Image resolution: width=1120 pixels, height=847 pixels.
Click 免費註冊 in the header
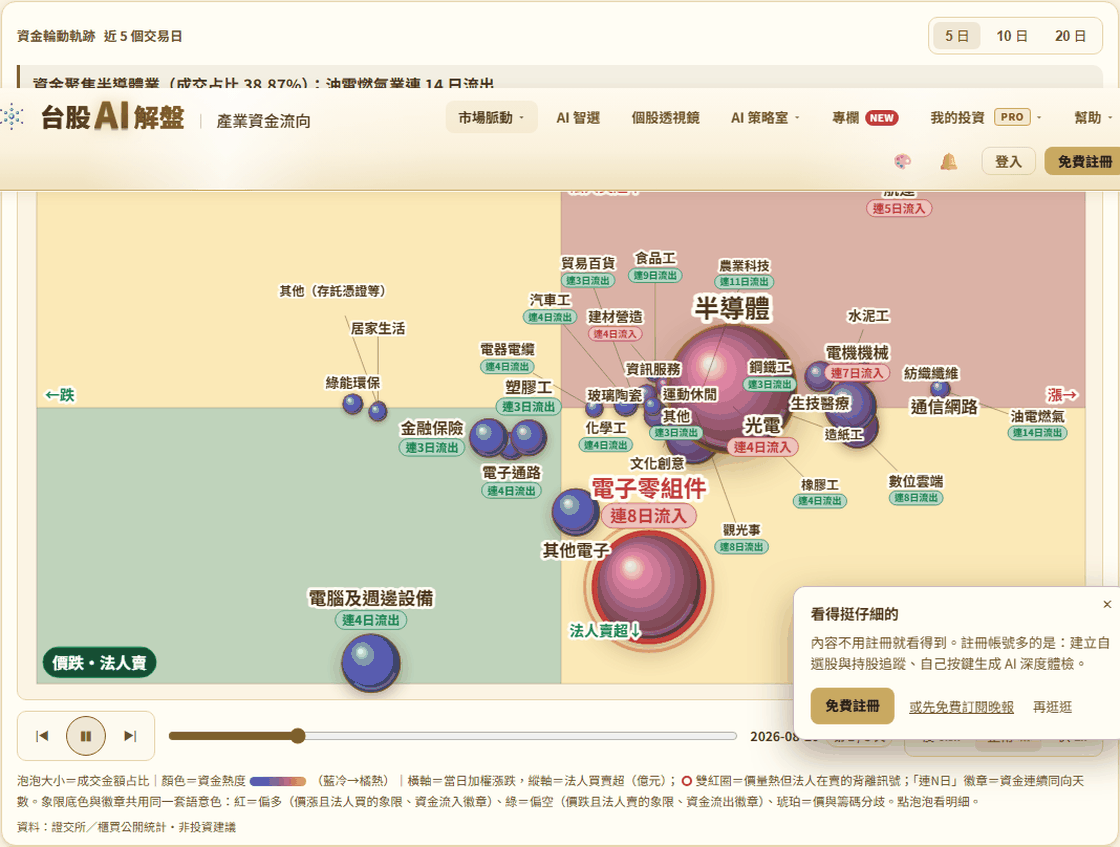coord(1084,161)
